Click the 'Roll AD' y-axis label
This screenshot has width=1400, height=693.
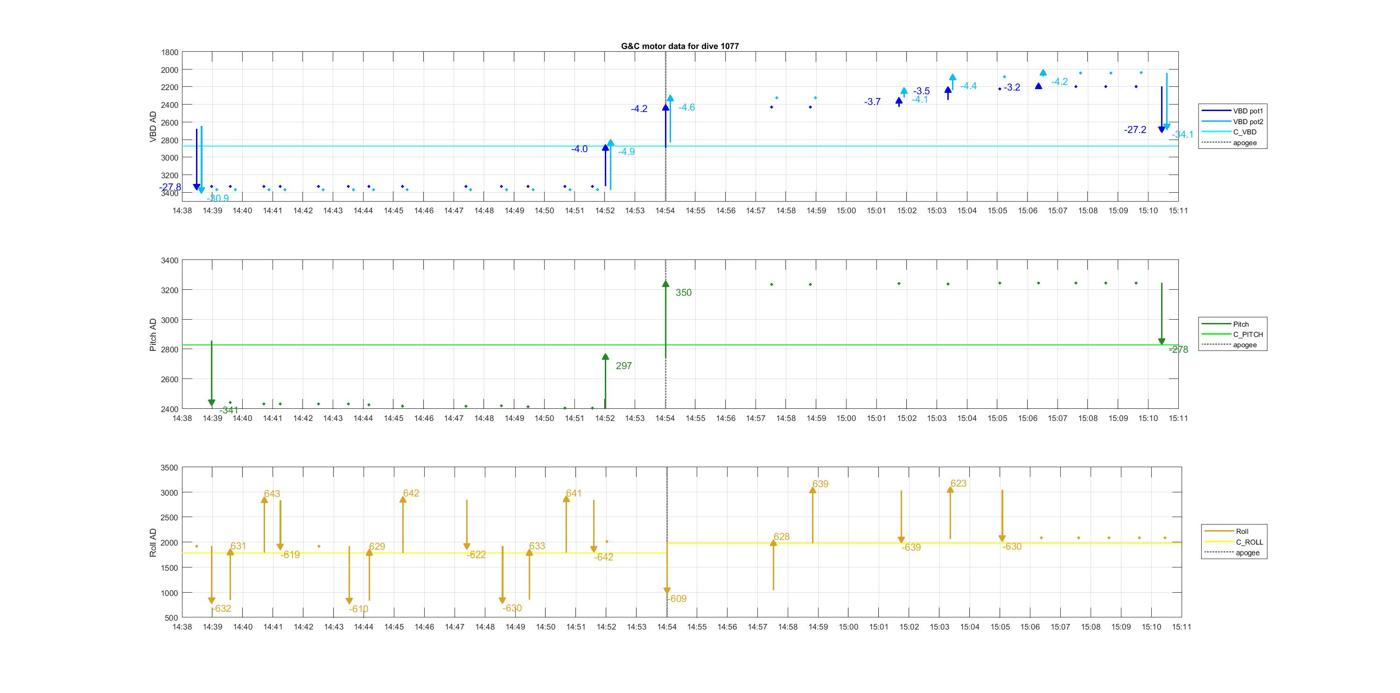click(x=153, y=542)
